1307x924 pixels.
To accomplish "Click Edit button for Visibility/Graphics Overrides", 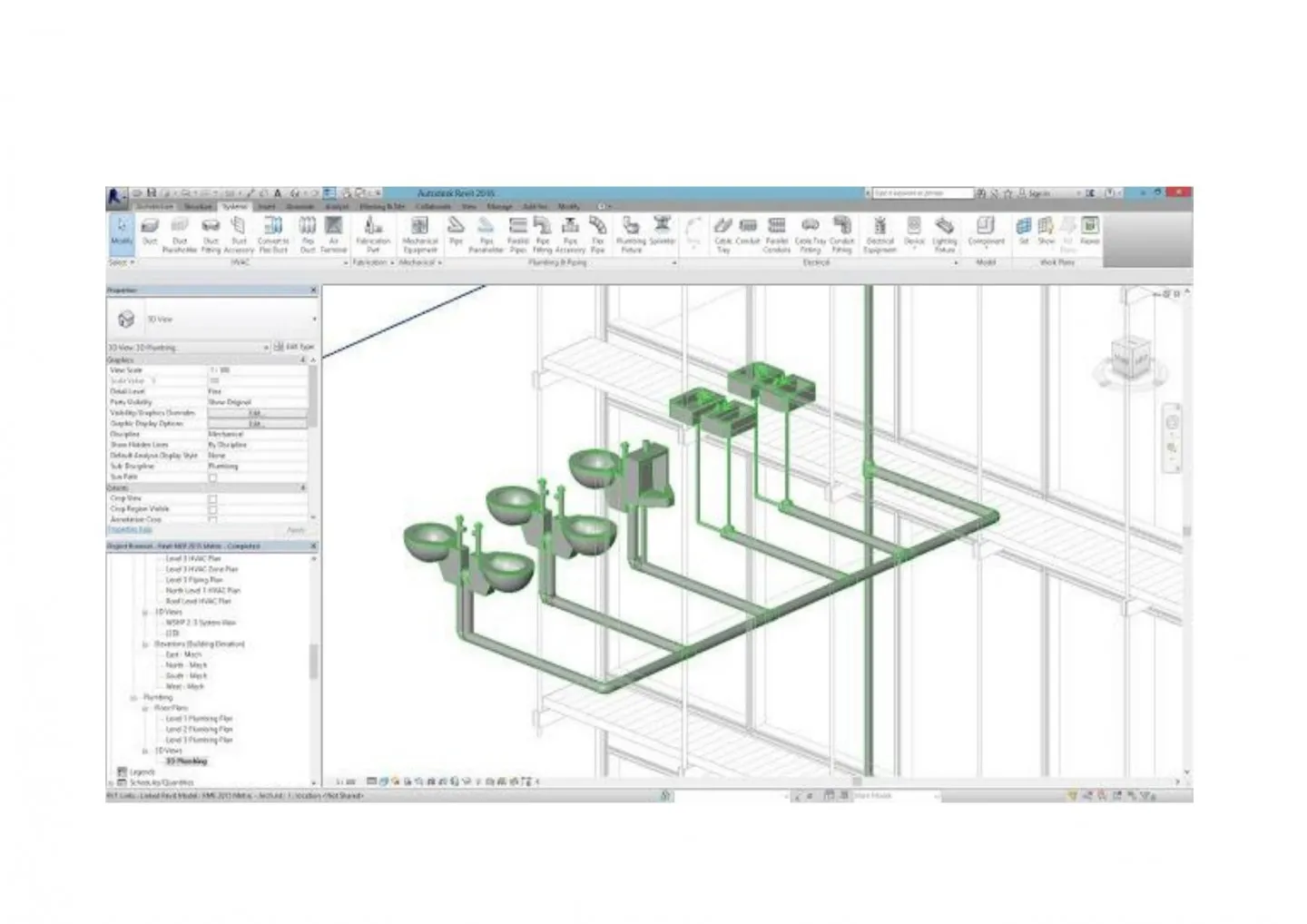I will (255, 413).
